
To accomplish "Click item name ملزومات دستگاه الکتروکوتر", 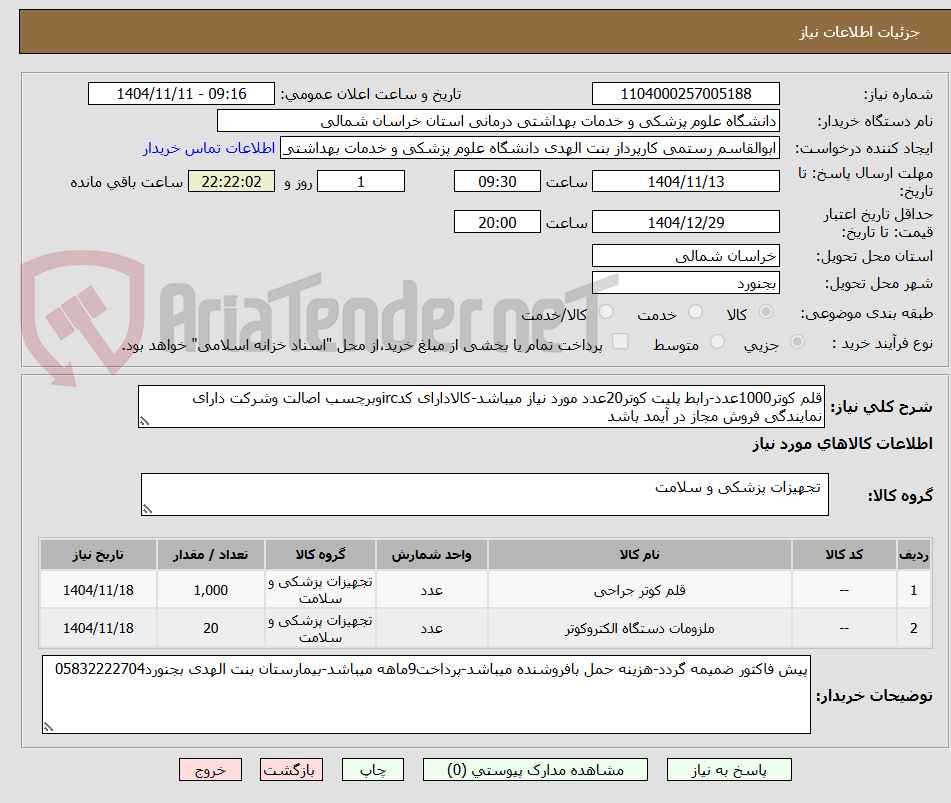I will coord(639,628).
